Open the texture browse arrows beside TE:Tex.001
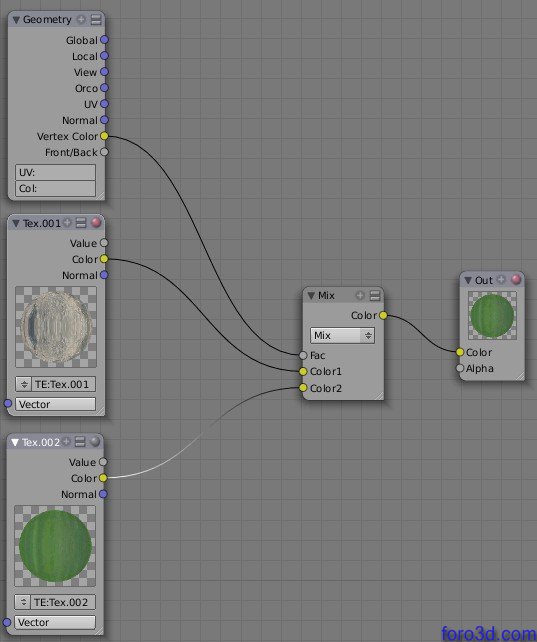The width and height of the screenshot is (537, 642). [24, 384]
